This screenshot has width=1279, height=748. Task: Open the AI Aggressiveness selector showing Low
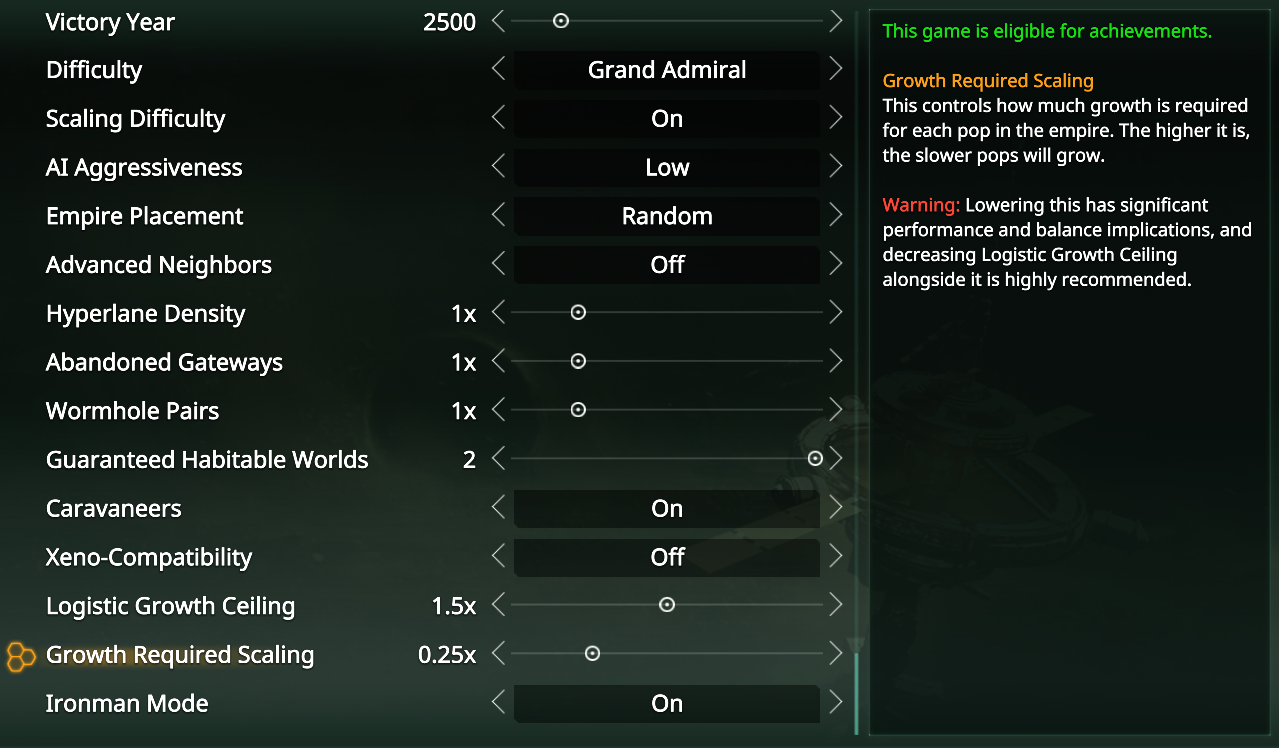pos(666,167)
